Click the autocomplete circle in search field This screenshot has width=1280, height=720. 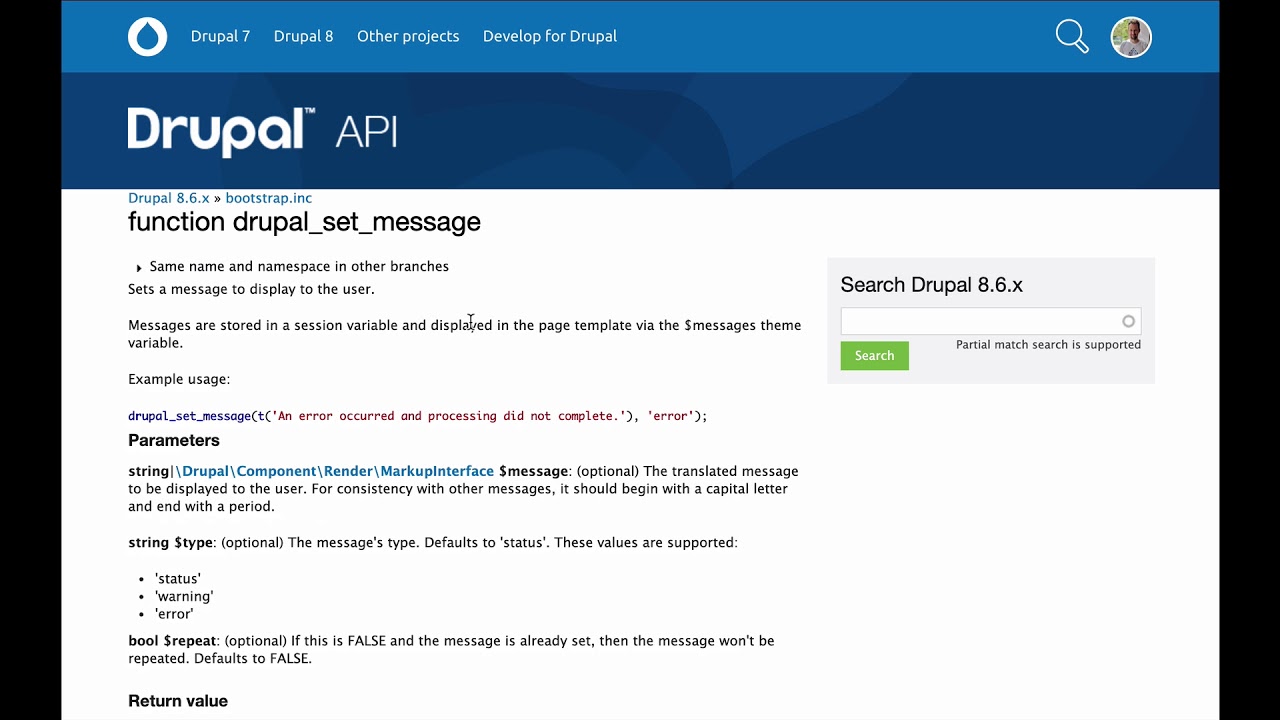coord(1128,321)
